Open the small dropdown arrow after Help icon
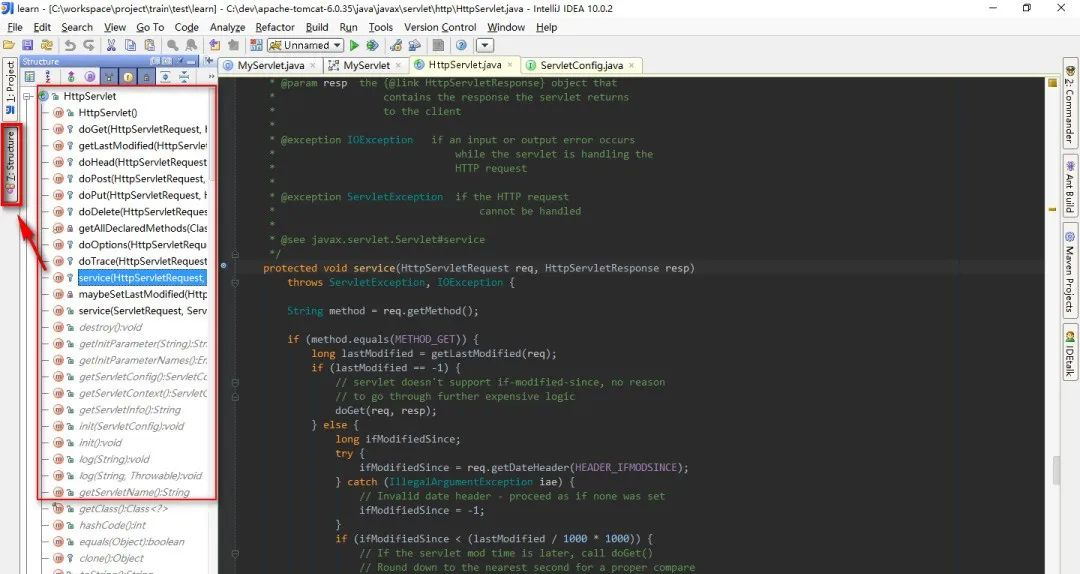Image resolution: width=1080 pixels, height=574 pixels. tap(485, 45)
